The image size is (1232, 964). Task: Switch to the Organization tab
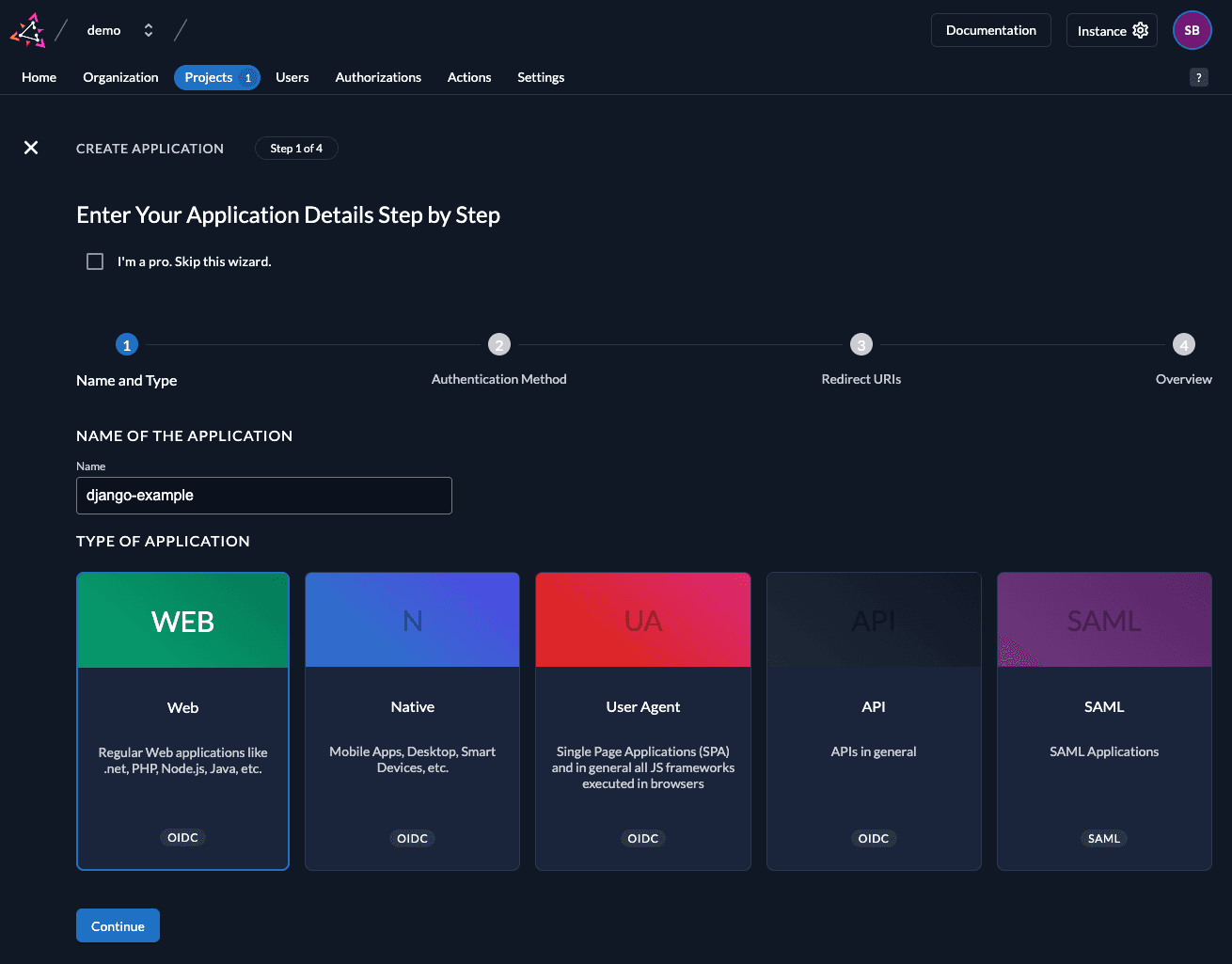click(120, 77)
